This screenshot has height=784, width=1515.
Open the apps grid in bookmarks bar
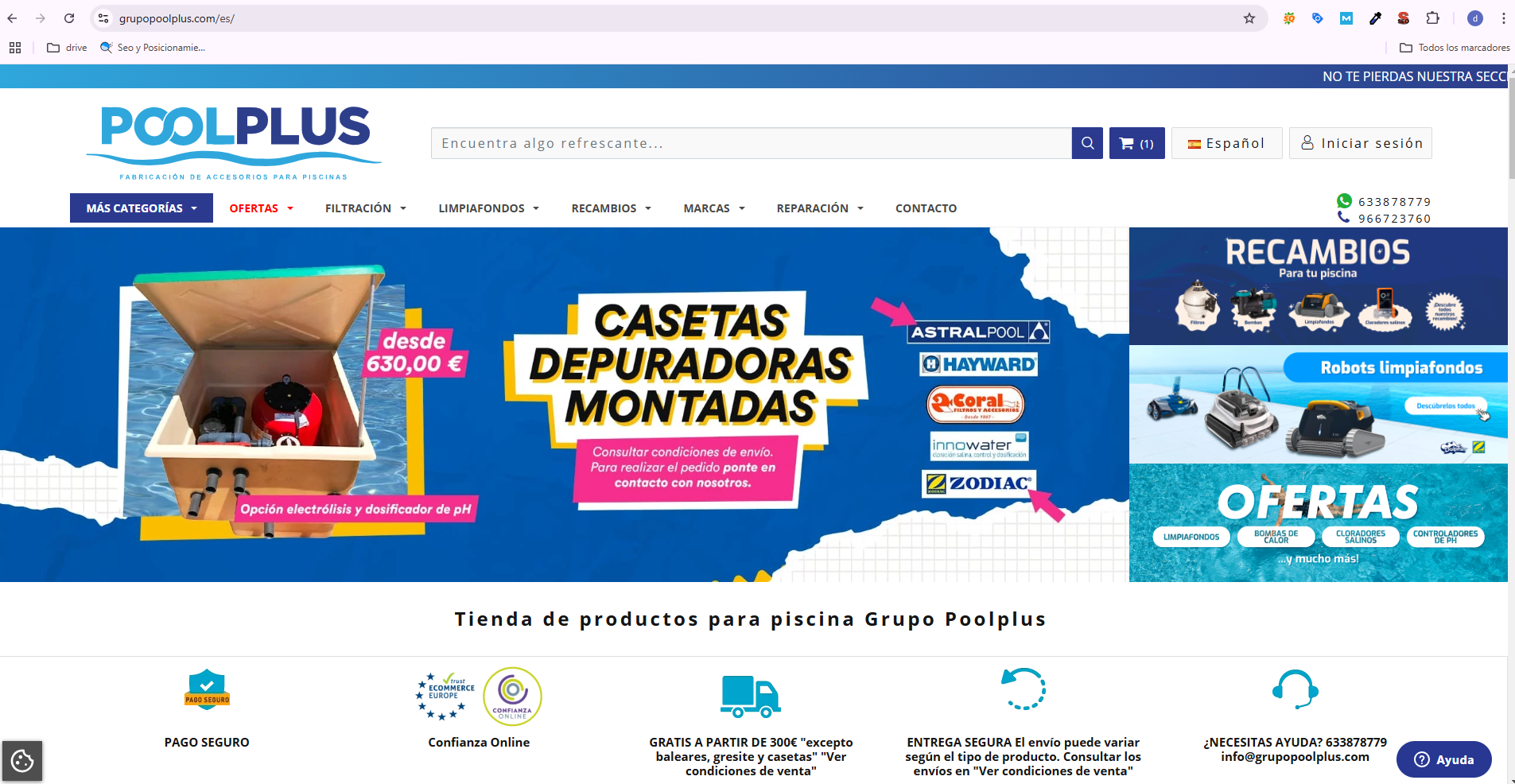click(15, 48)
